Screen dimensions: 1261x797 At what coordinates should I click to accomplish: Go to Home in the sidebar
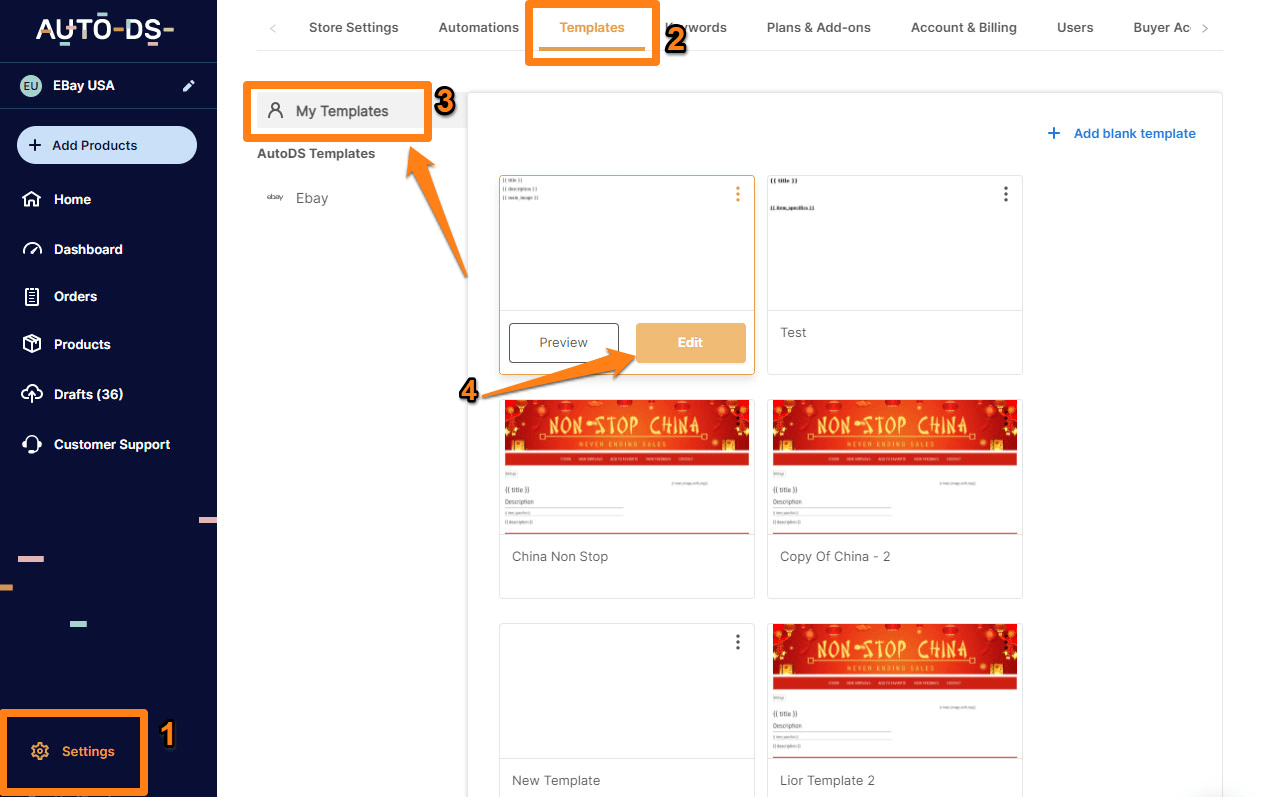click(x=72, y=199)
